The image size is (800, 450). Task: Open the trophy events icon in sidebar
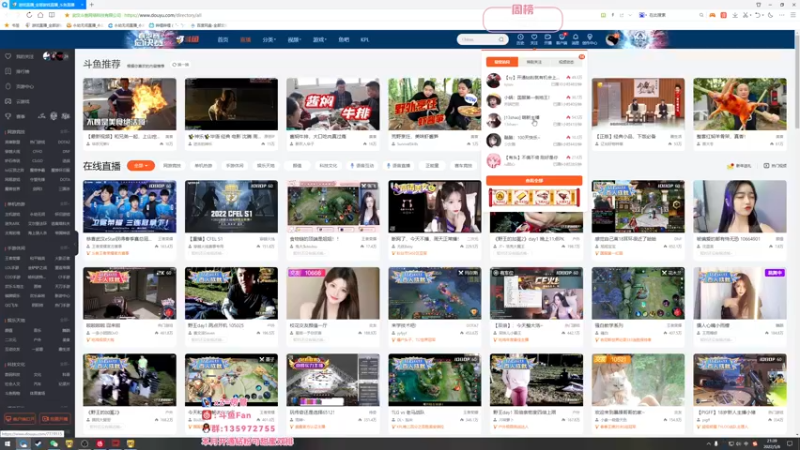point(8,116)
